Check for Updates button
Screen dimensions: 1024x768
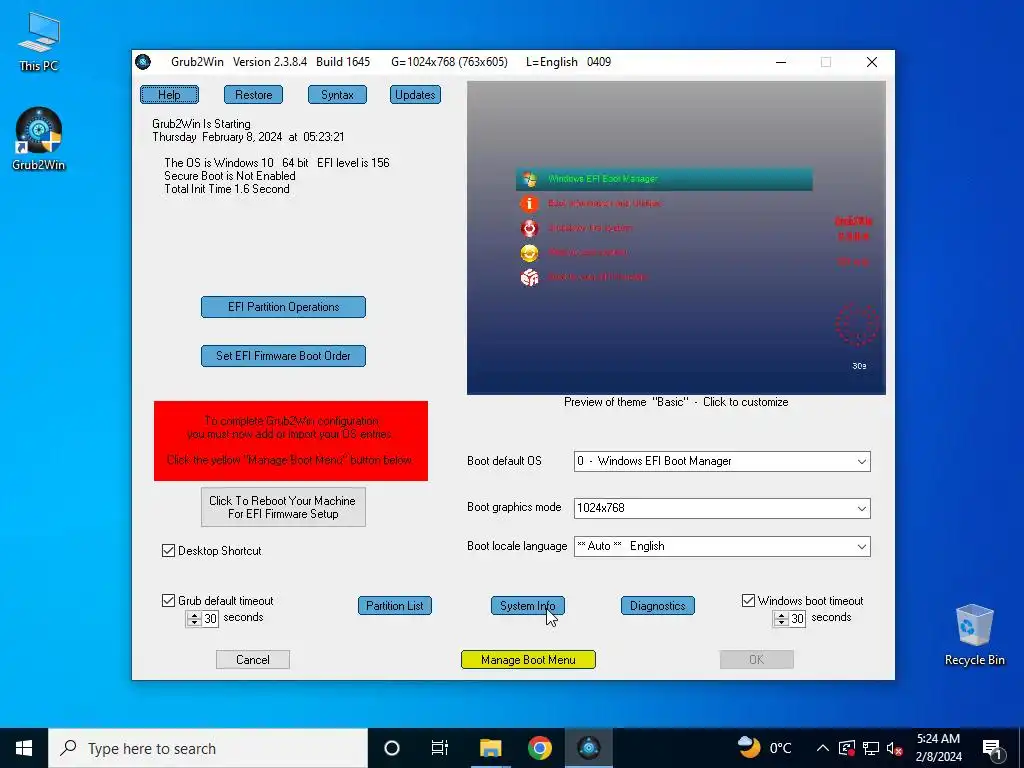click(415, 95)
